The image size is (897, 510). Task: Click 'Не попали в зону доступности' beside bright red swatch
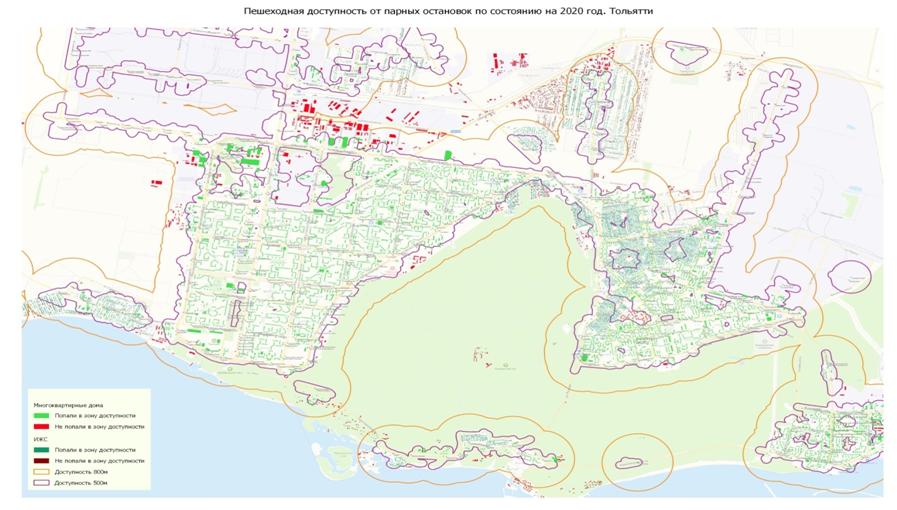100,427
